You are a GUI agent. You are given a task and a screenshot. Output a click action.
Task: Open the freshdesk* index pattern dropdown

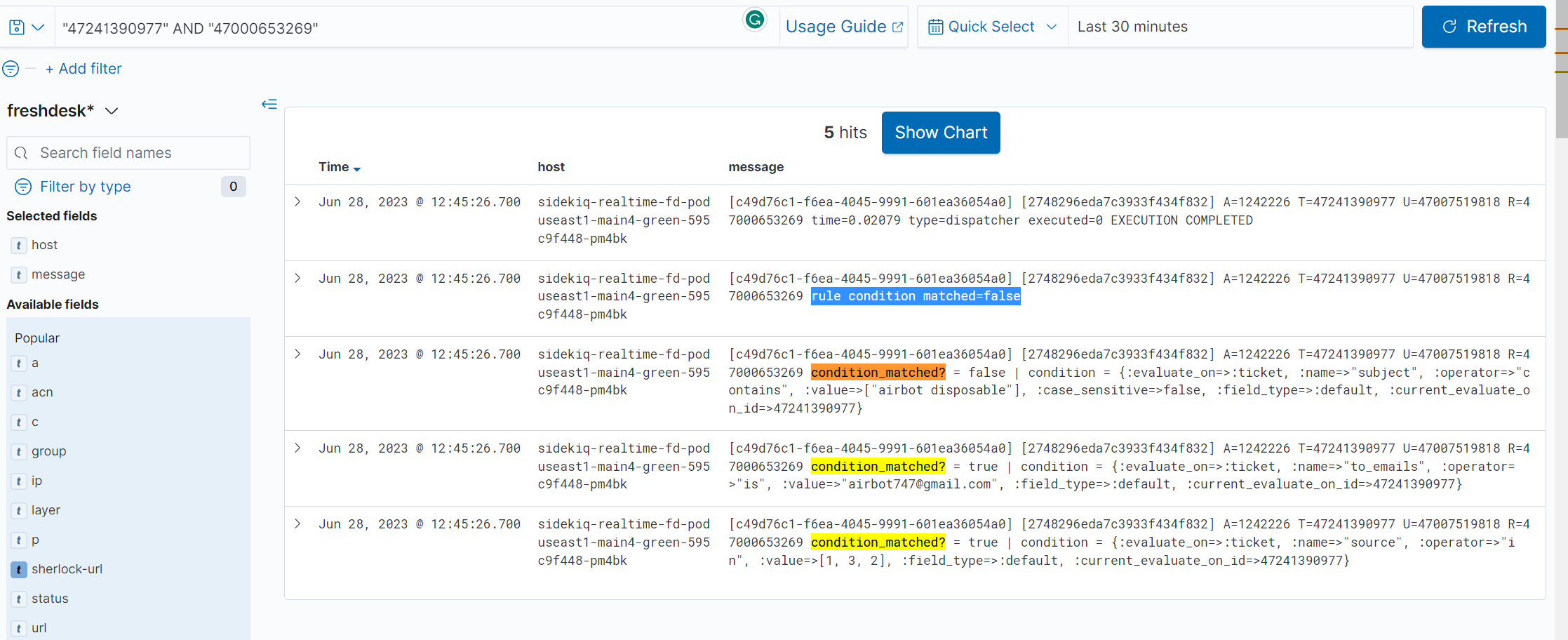click(x=62, y=111)
